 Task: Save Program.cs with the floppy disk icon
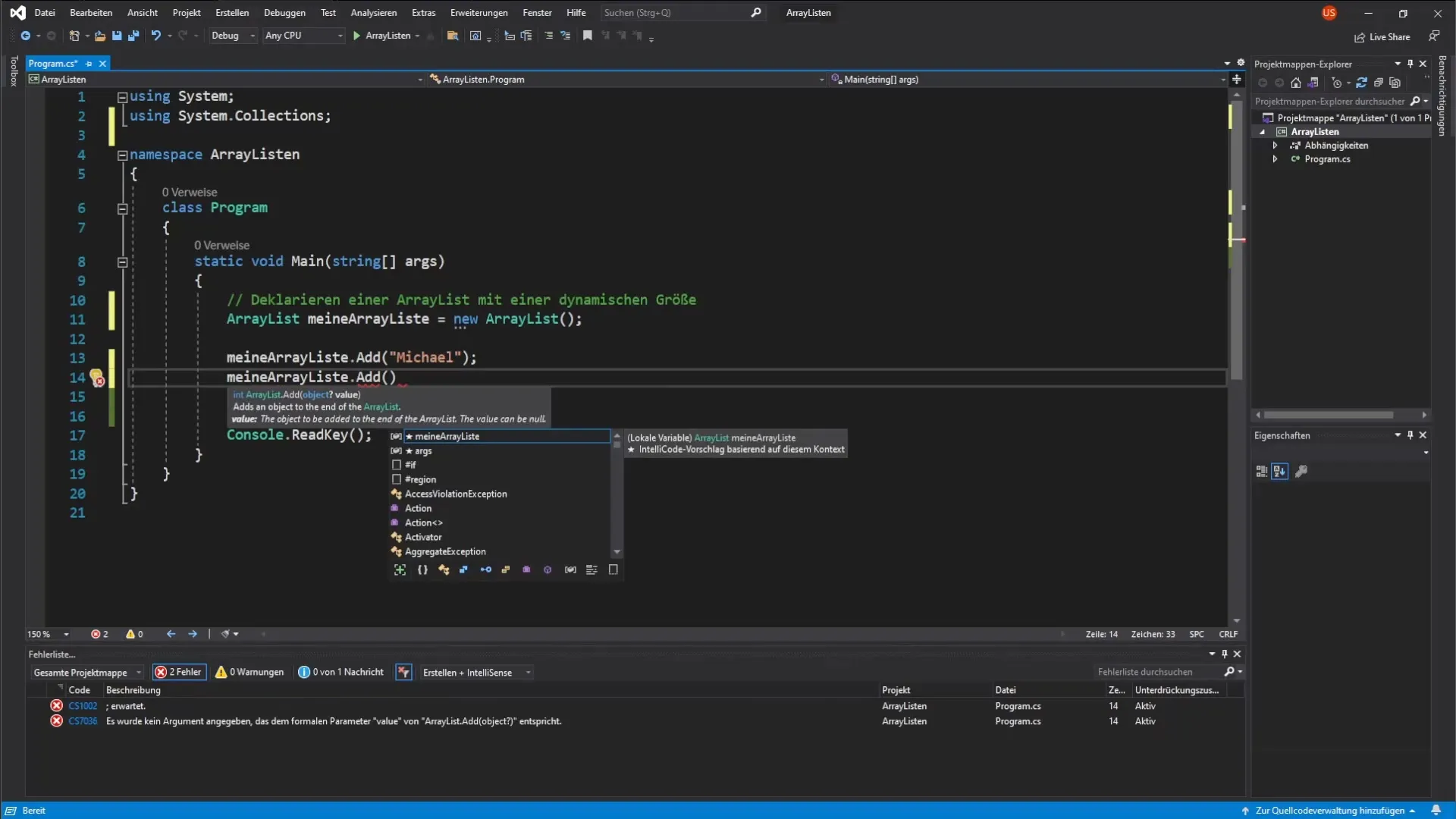[x=117, y=36]
